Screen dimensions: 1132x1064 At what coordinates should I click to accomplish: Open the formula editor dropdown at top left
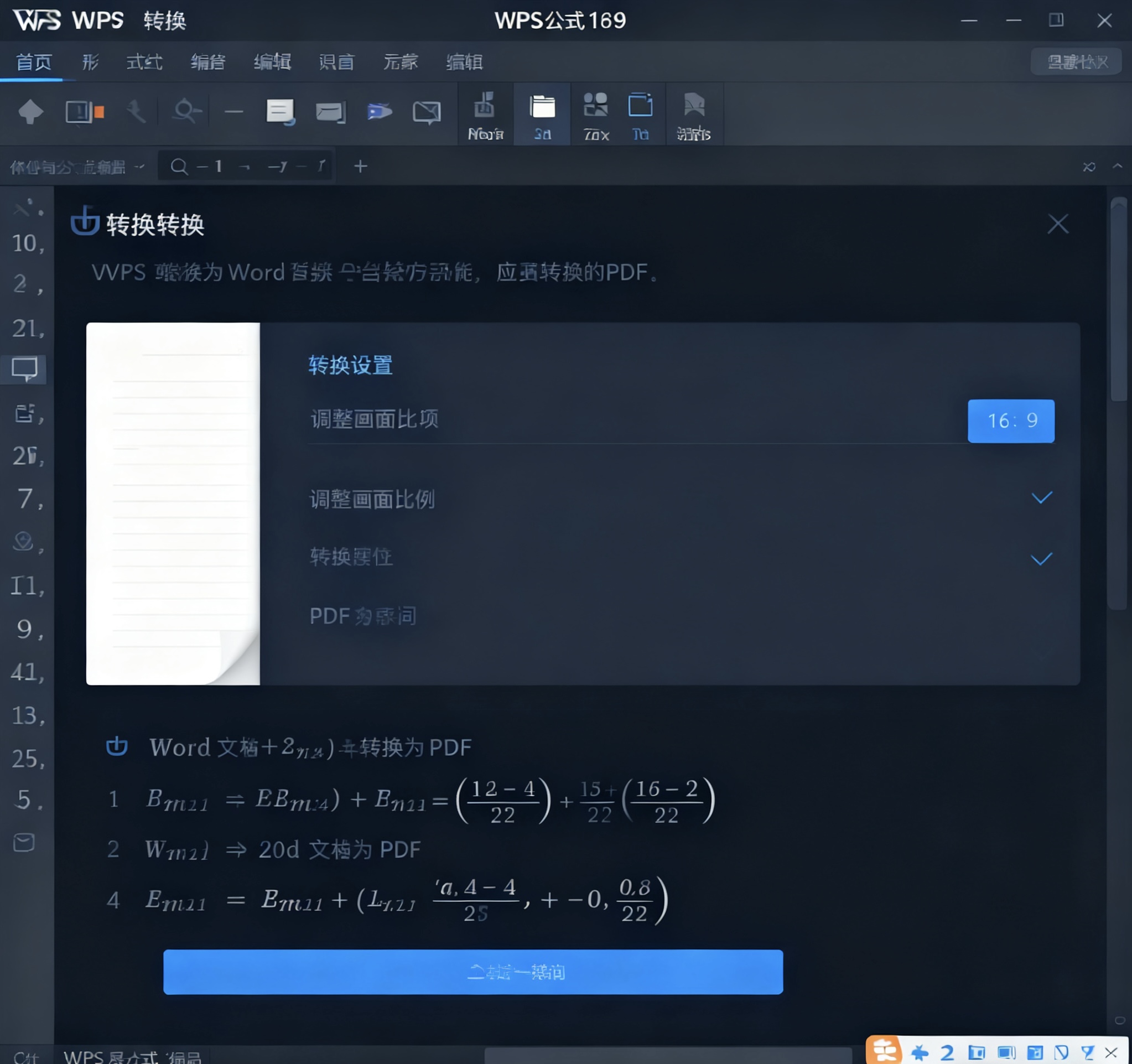pyautogui.click(x=77, y=167)
